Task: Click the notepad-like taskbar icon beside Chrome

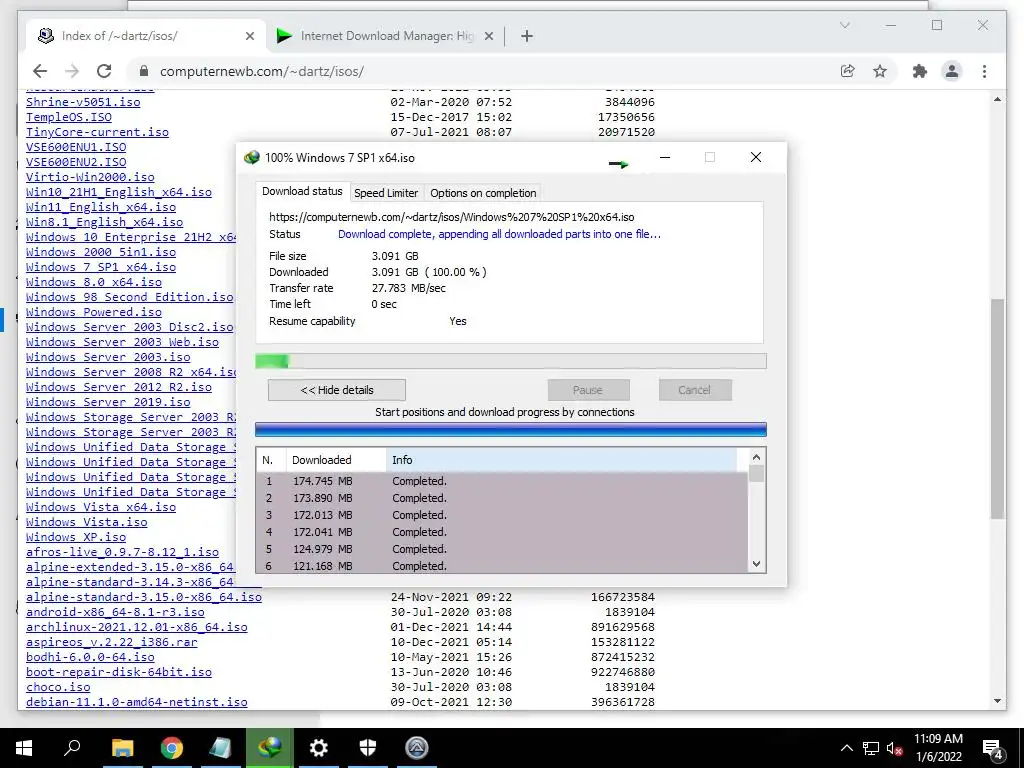Action: tap(221, 748)
